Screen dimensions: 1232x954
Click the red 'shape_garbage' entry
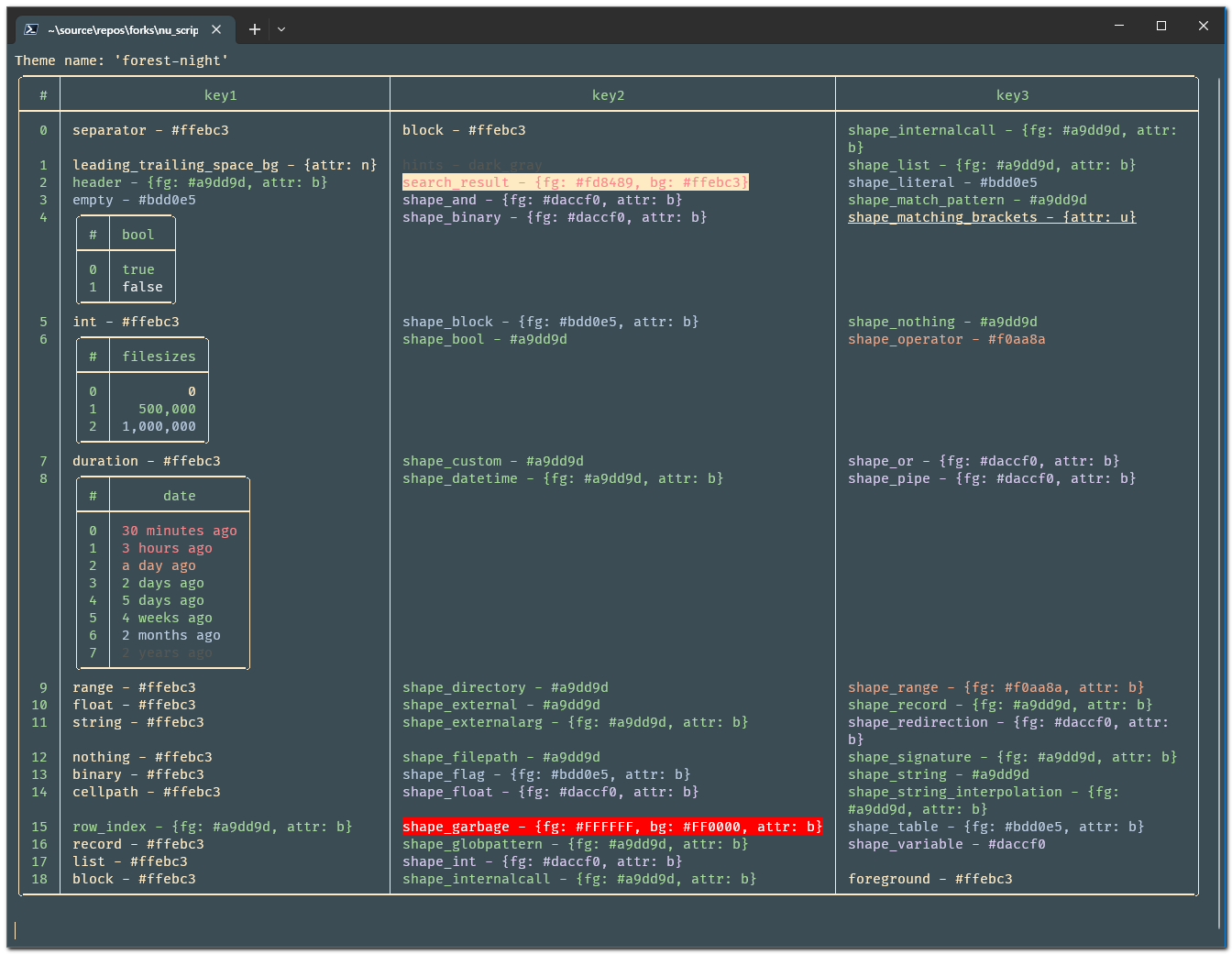[612, 827]
